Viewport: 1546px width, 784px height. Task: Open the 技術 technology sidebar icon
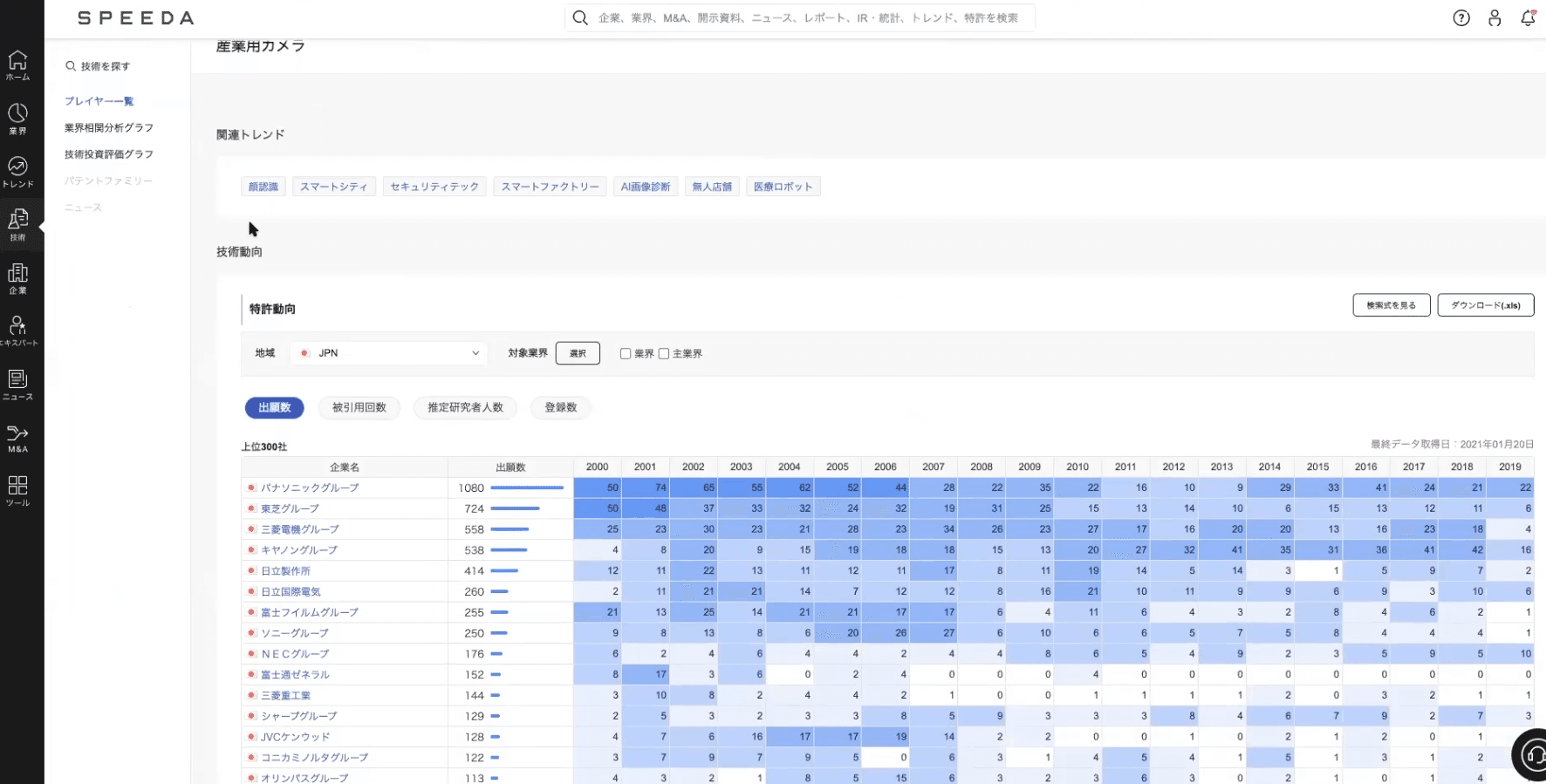coord(17,224)
